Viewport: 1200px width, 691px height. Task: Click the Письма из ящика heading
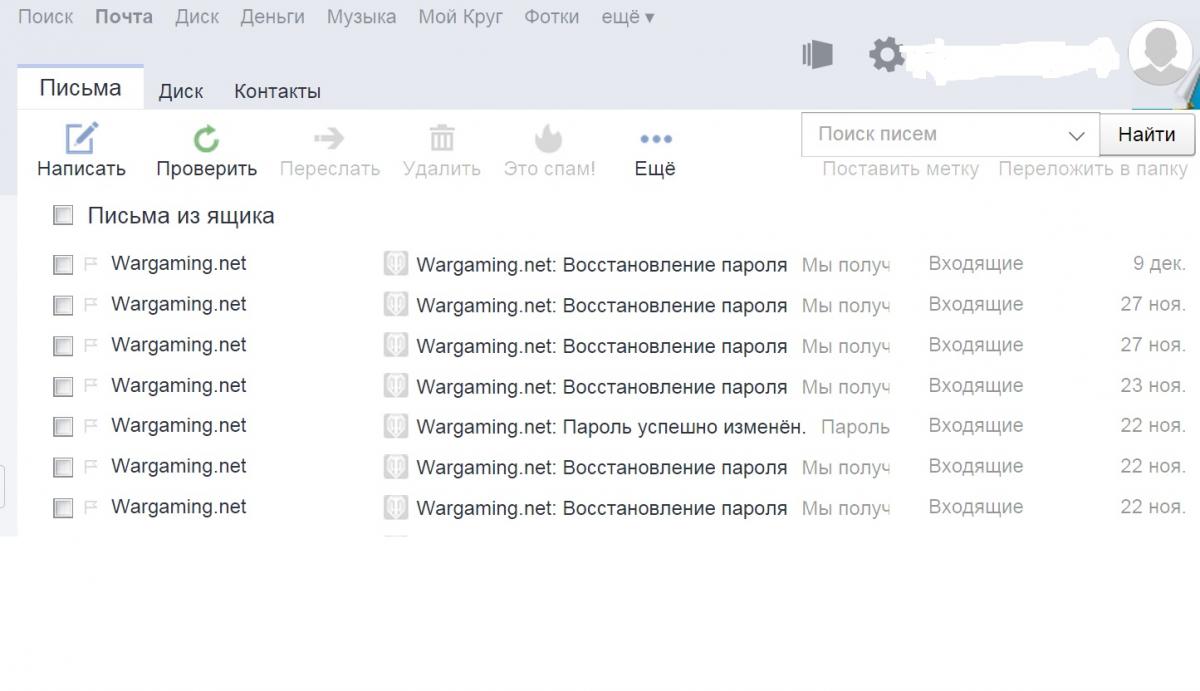pos(181,216)
